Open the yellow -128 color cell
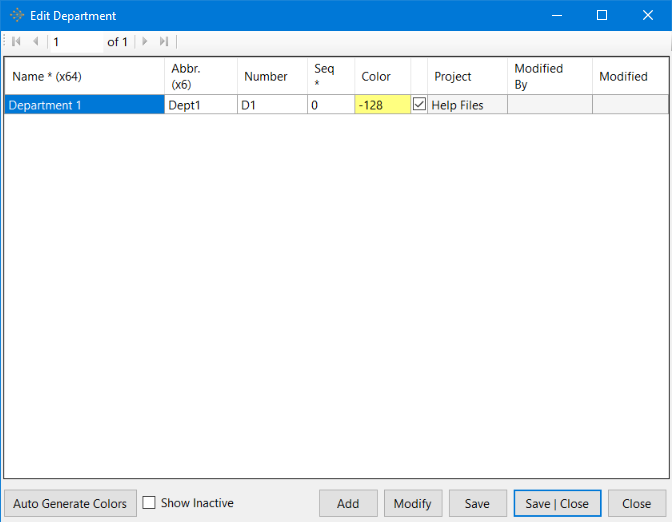The image size is (672, 522). coord(382,105)
